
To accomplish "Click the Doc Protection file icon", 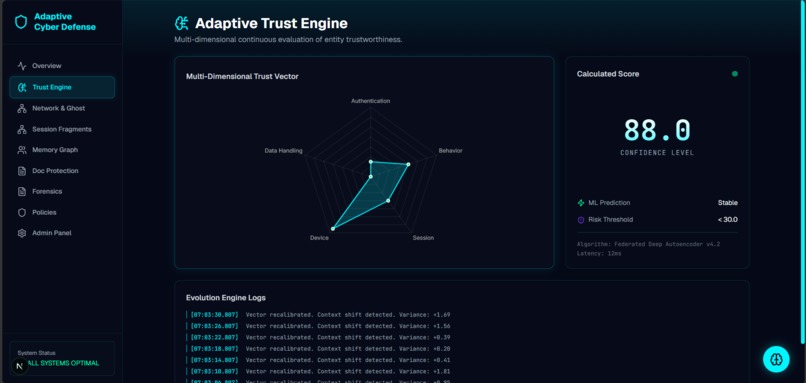I will [22, 171].
